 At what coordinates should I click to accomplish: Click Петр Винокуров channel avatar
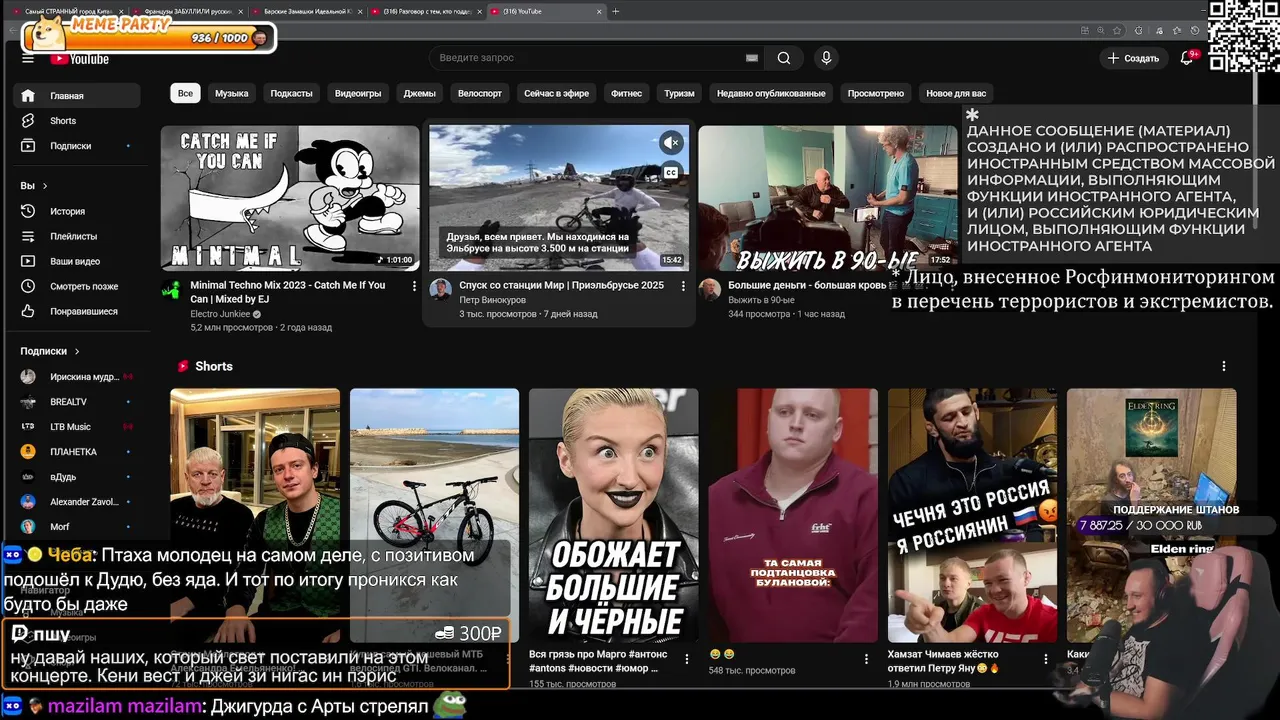441,290
